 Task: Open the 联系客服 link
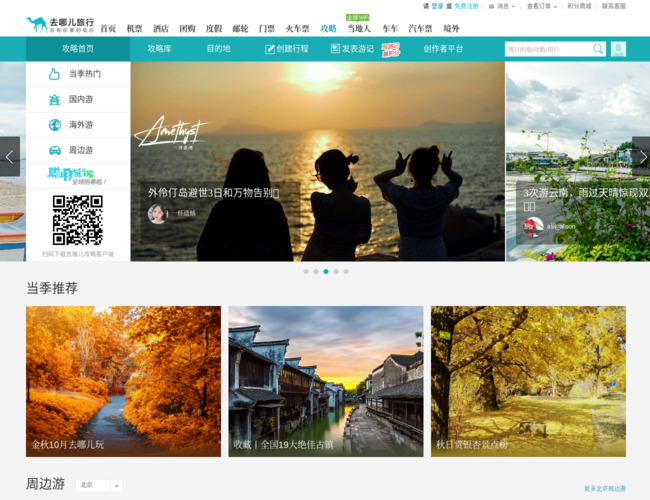pos(614,6)
